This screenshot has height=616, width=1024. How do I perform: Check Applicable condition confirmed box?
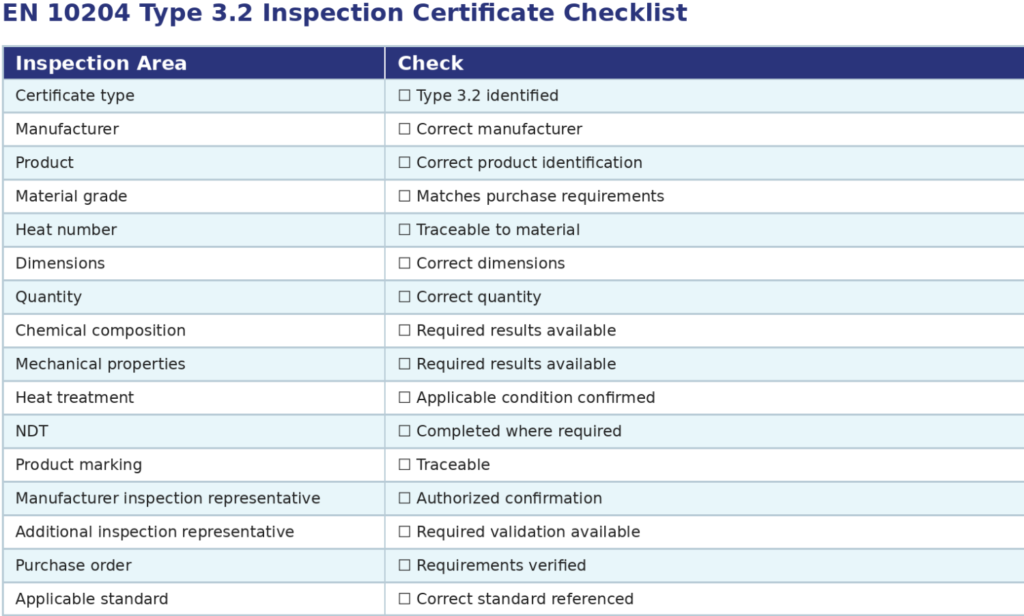[x=404, y=398]
